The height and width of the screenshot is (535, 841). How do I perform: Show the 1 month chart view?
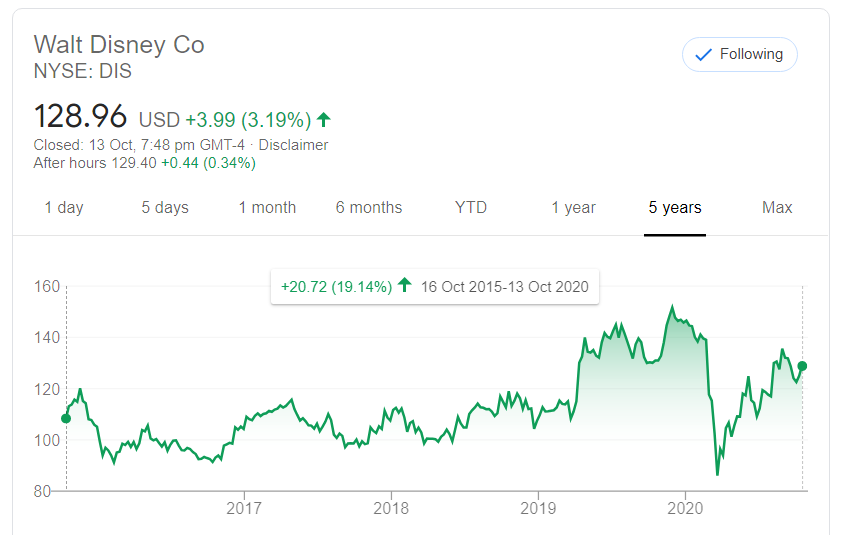pyautogui.click(x=267, y=208)
